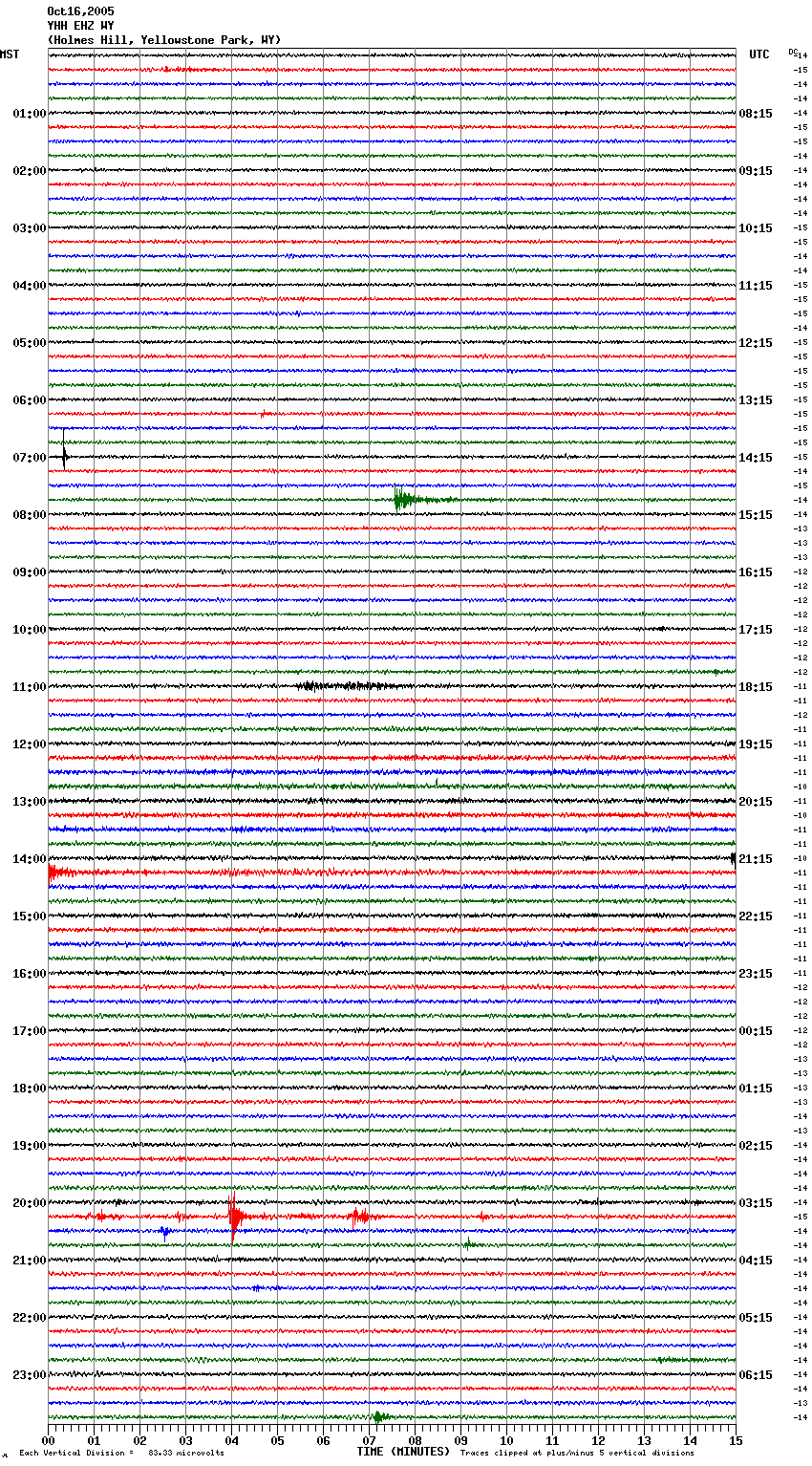The width and height of the screenshot is (812, 1466).
Task: Click the '01:00' MST time label
Action: (30, 114)
